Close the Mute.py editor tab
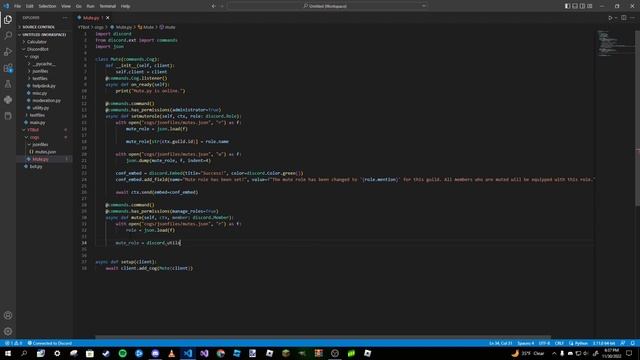This screenshot has width=640, height=360. tap(108, 18)
